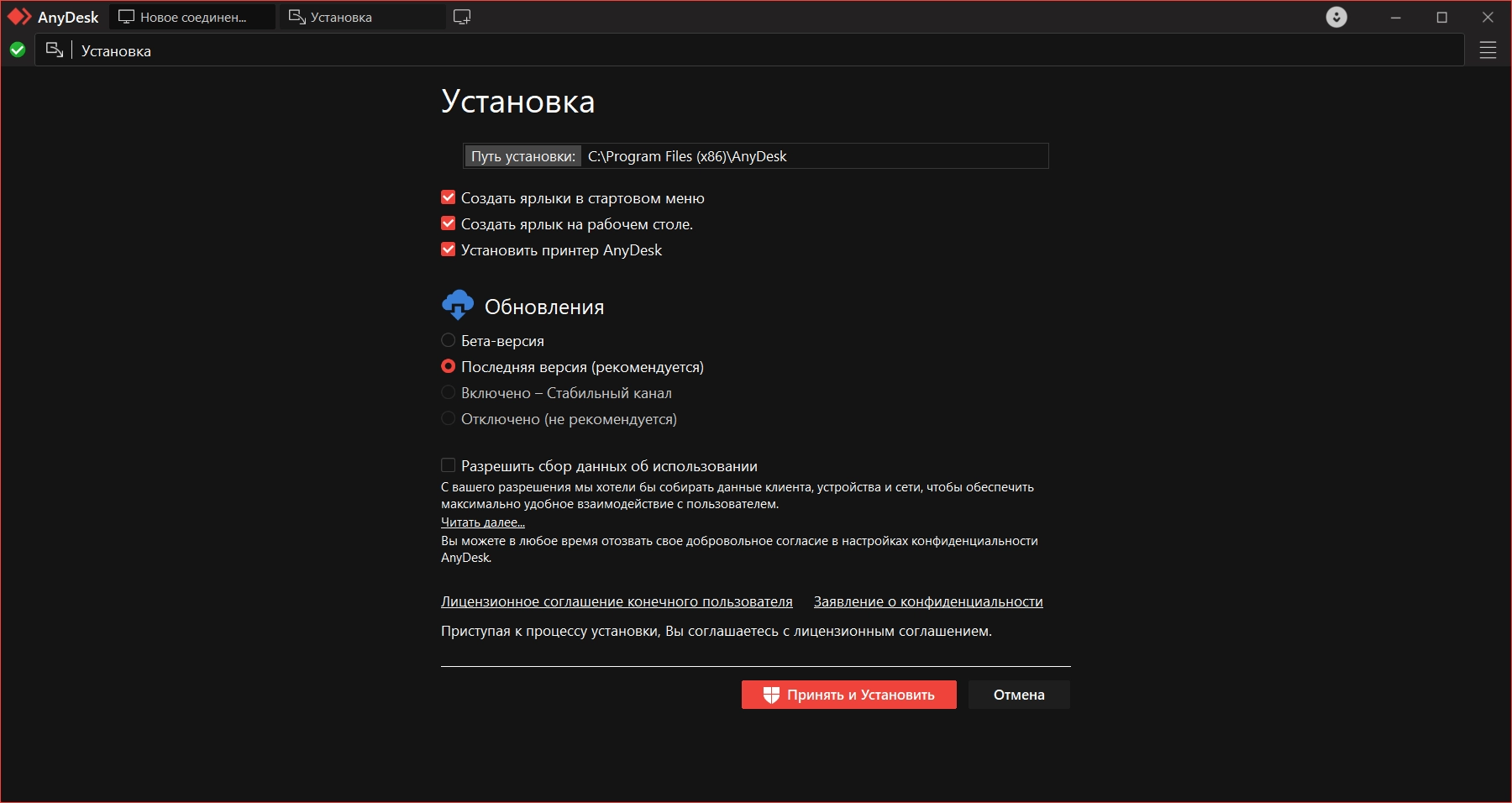Click the blue cloud updates icon
The height and width of the screenshot is (803, 1512).
pyautogui.click(x=458, y=305)
